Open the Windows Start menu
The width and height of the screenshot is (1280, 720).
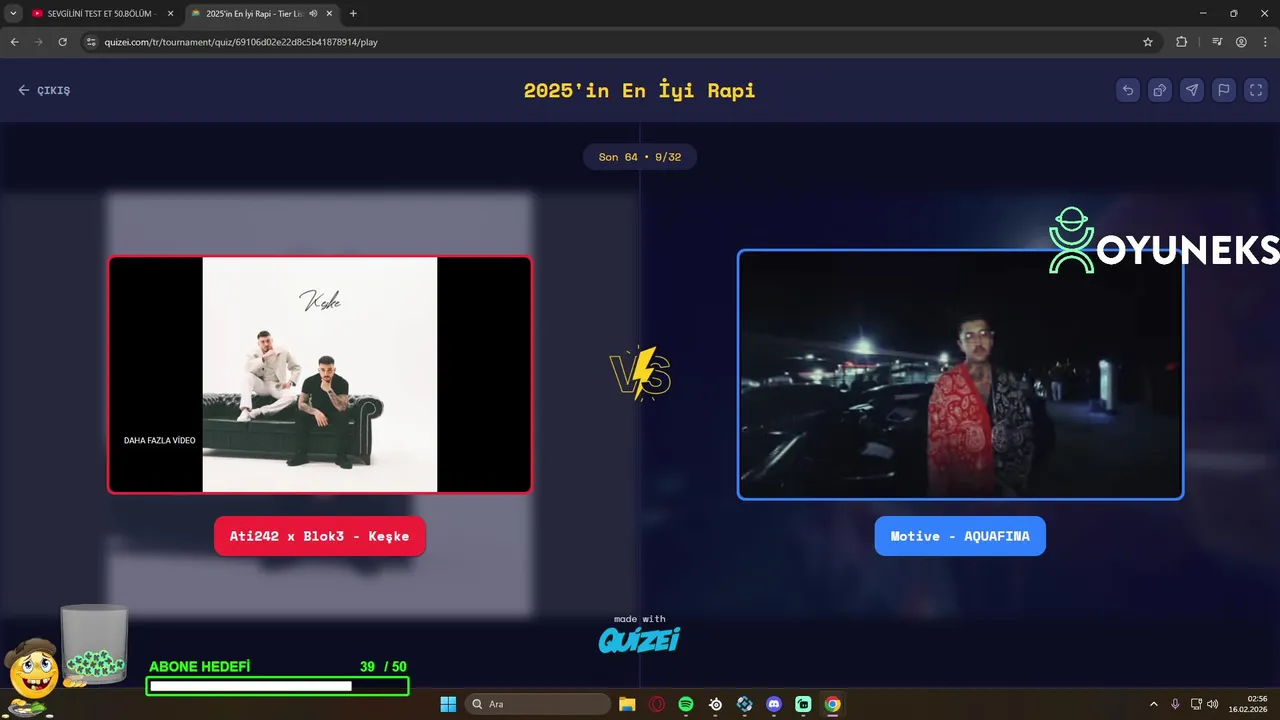point(448,704)
